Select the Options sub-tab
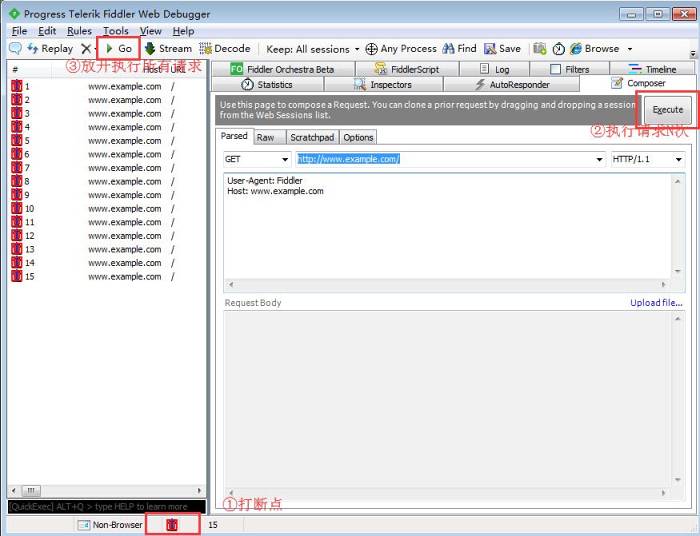Image resolution: width=700 pixels, height=536 pixels. (x=358, y=137)
